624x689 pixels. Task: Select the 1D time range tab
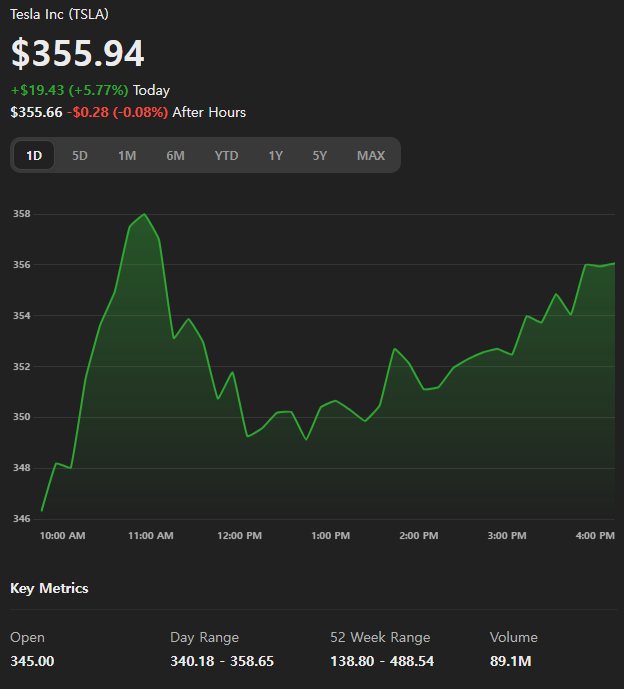(x=34, y=156)
